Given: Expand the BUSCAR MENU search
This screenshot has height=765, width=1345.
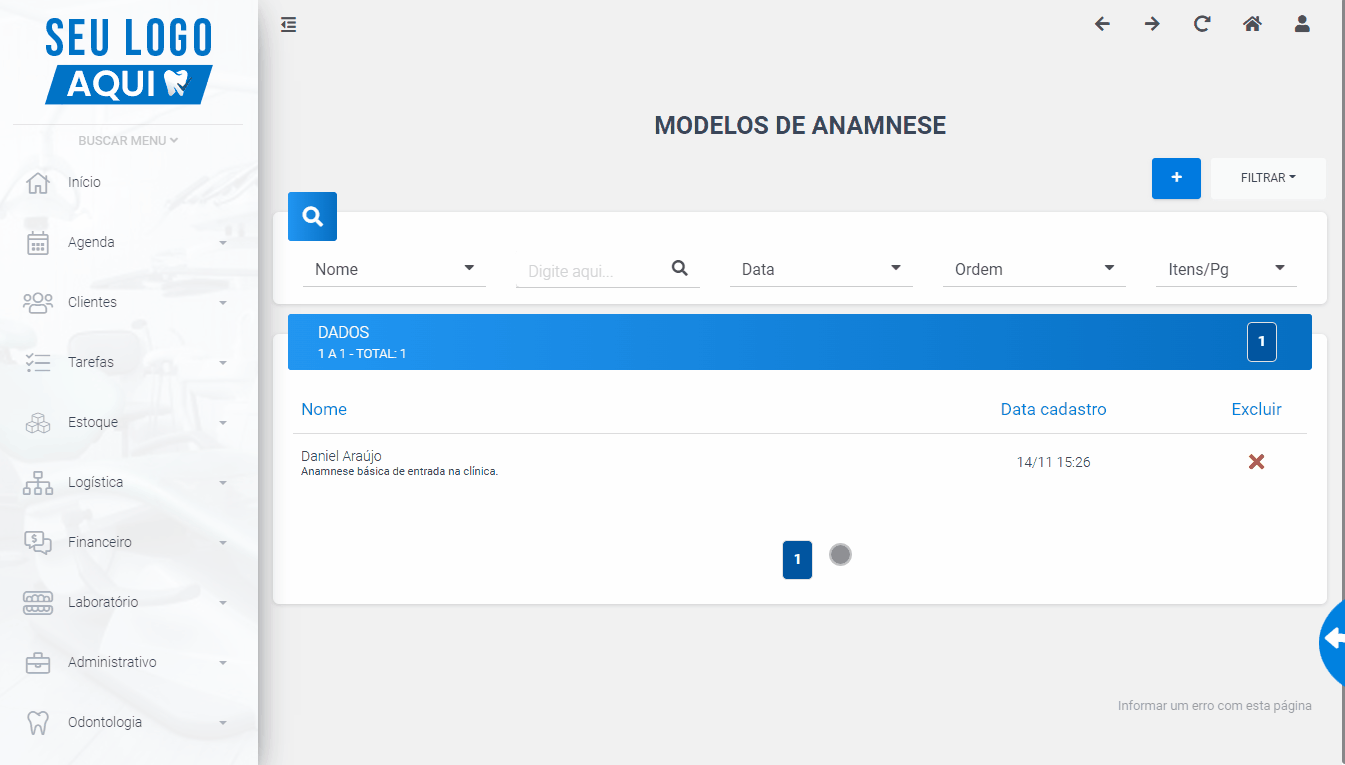Looking at the screenshot, I should [x=128, y=141].
